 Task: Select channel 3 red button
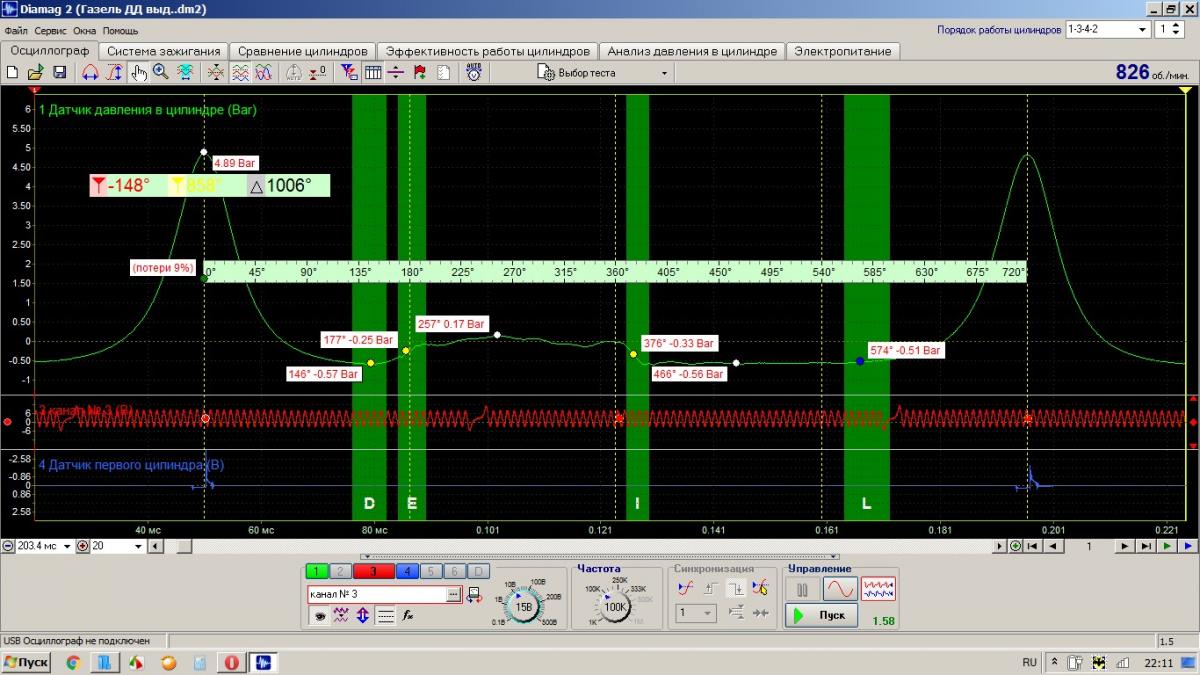(x=373, y=571)
